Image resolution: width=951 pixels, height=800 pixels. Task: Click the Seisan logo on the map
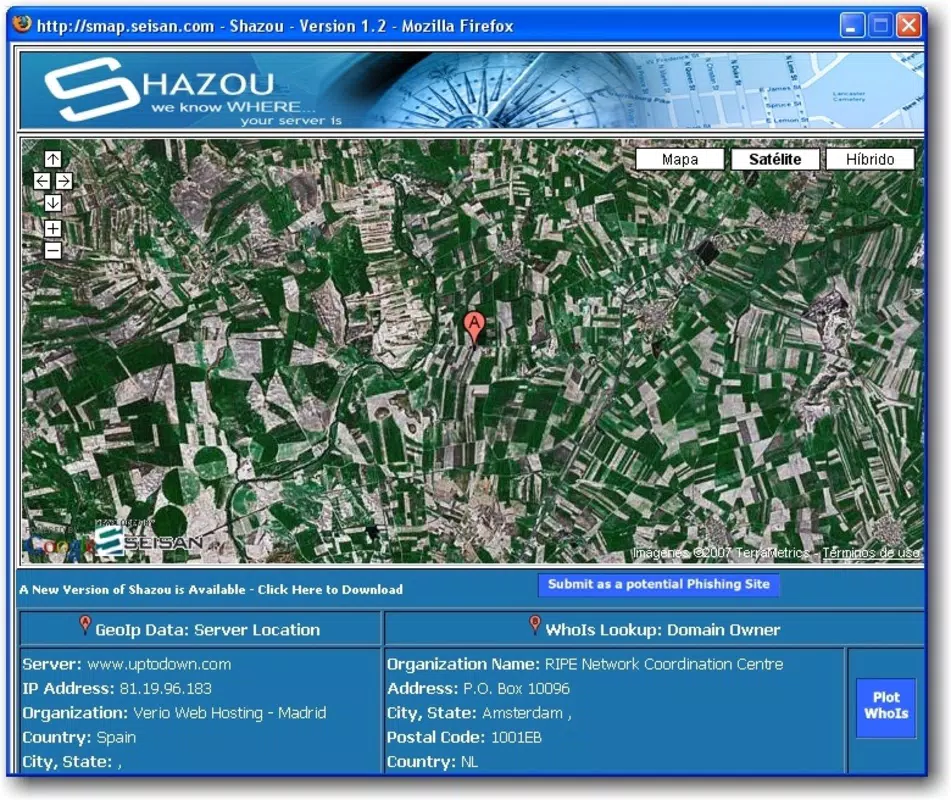[149, 540]
